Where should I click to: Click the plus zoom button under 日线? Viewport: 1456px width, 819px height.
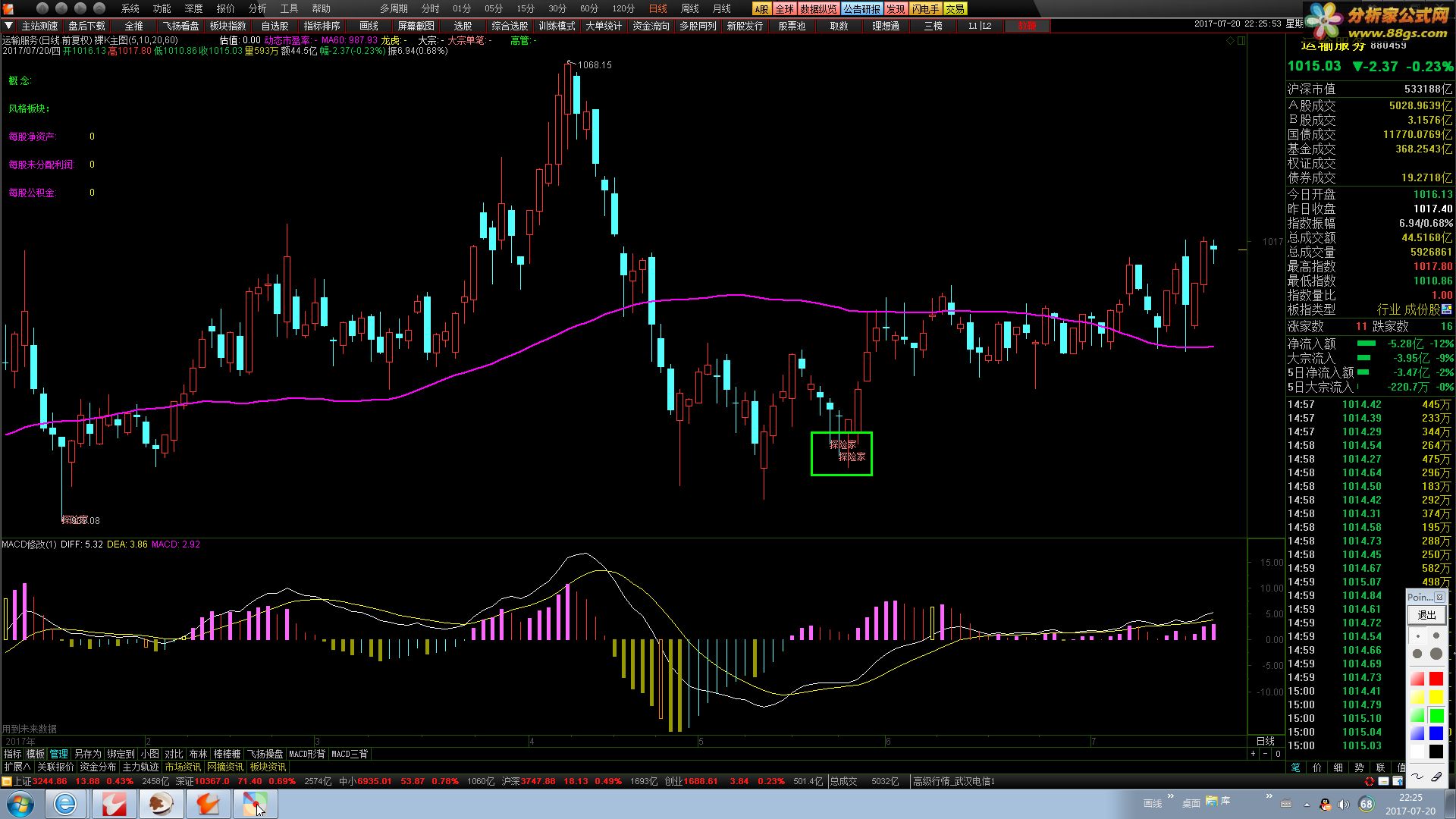tap(1253, 754)
